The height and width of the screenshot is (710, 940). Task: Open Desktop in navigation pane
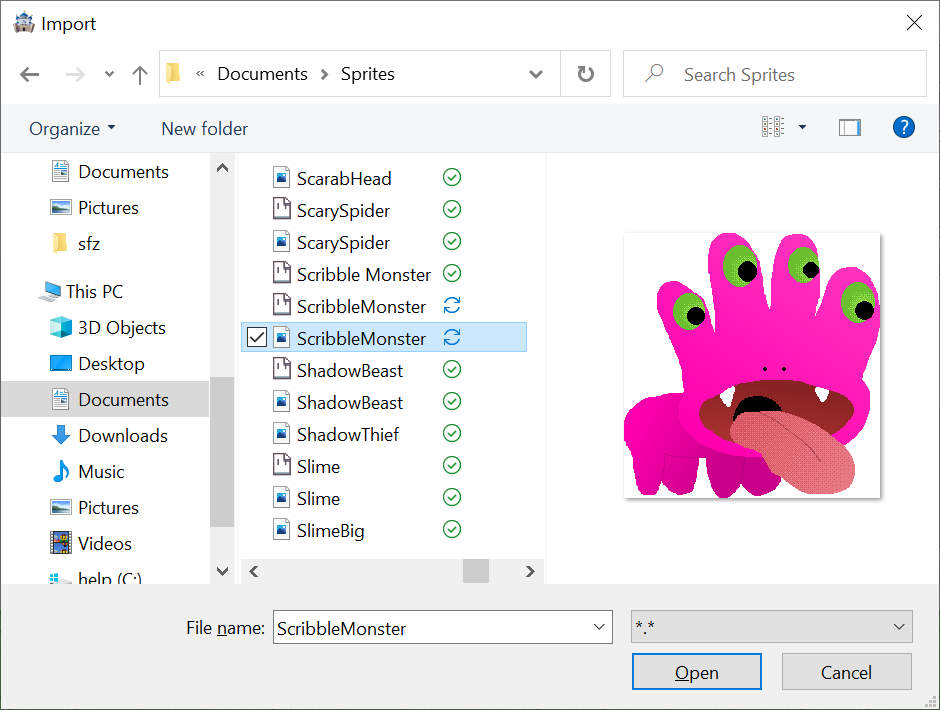coord(98,363)
